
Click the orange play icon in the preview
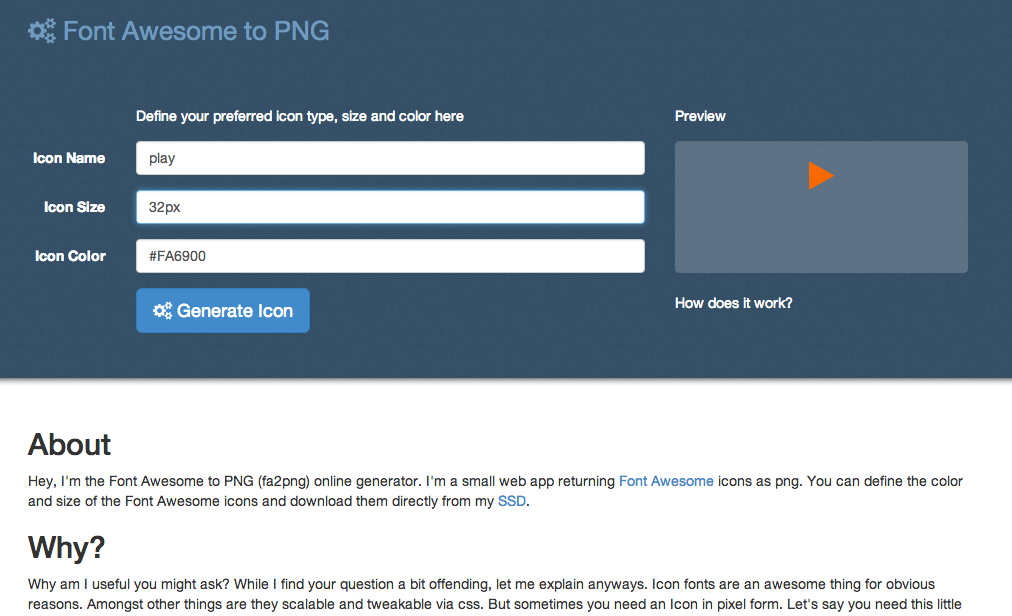pos(821,176)
